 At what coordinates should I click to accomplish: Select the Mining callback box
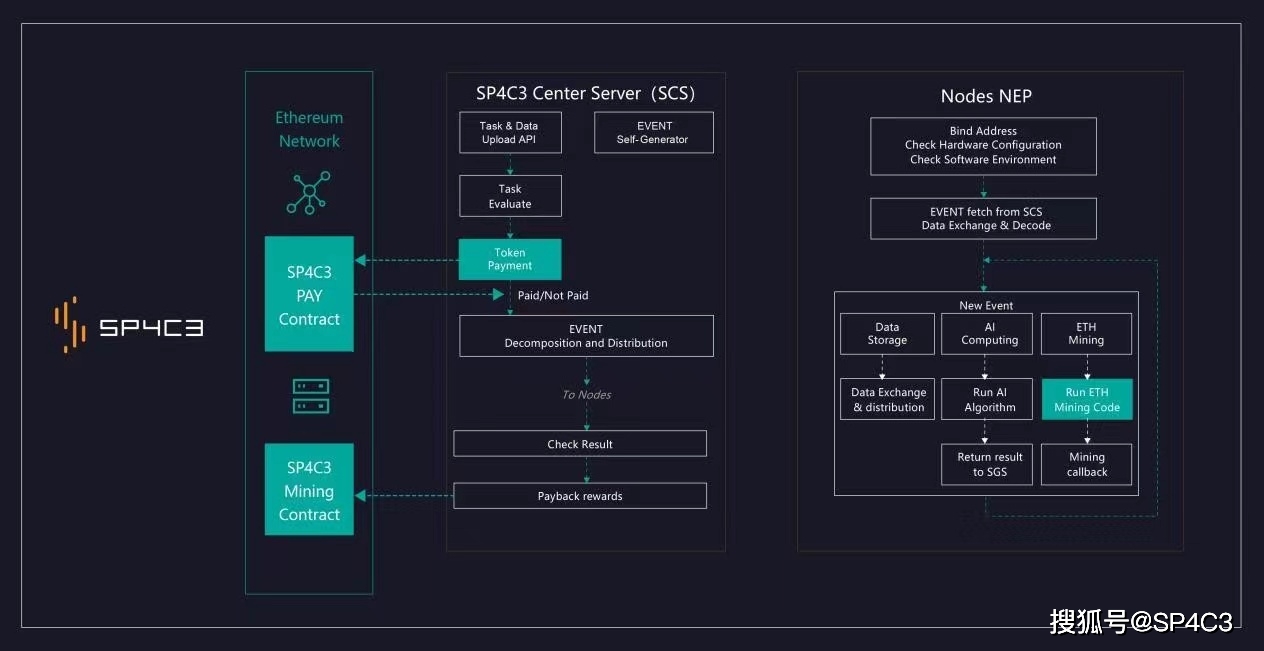(1086, 464)
